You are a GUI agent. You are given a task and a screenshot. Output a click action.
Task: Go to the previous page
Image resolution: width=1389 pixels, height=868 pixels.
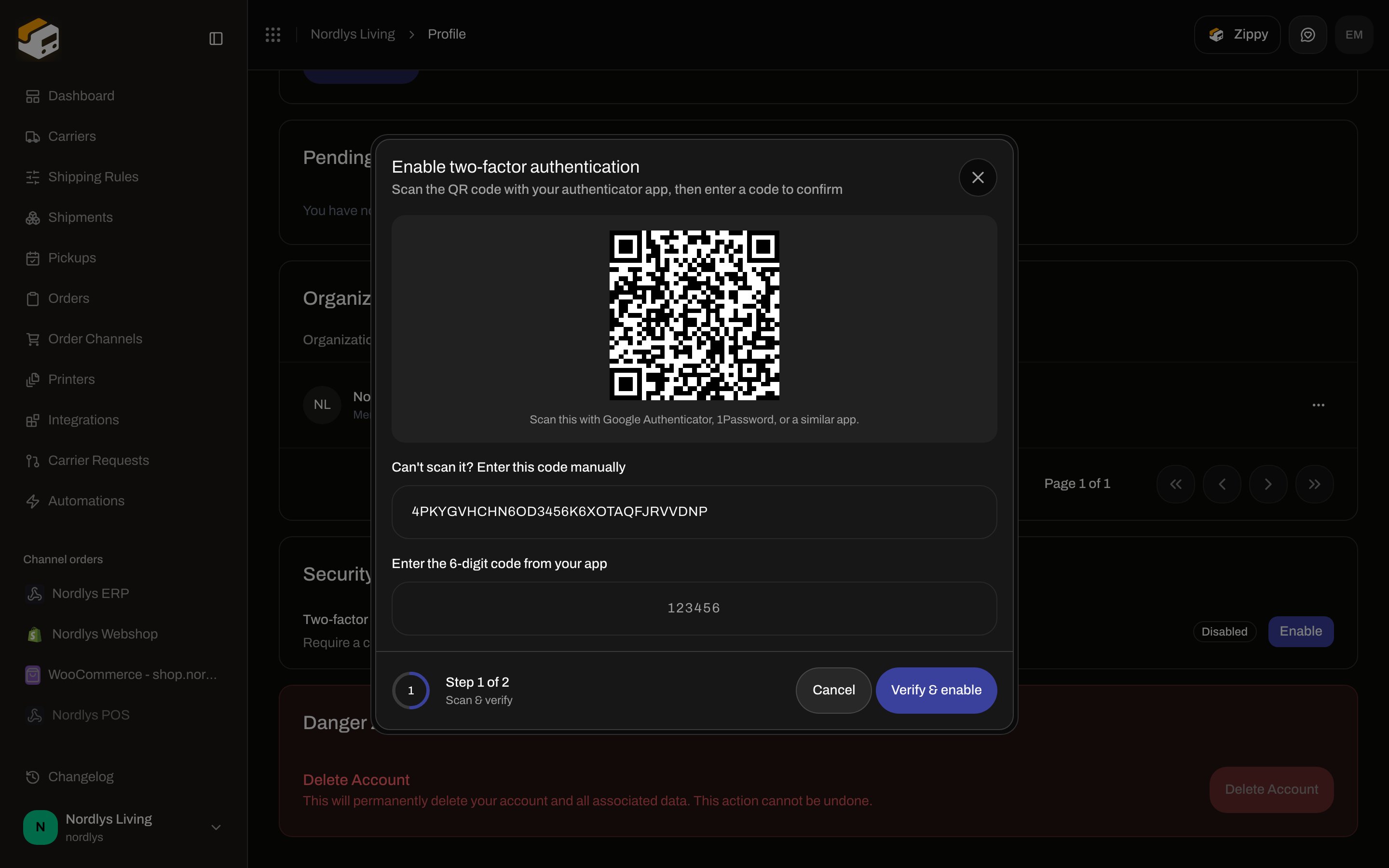pyautogui.click(x=1222, y=484)
